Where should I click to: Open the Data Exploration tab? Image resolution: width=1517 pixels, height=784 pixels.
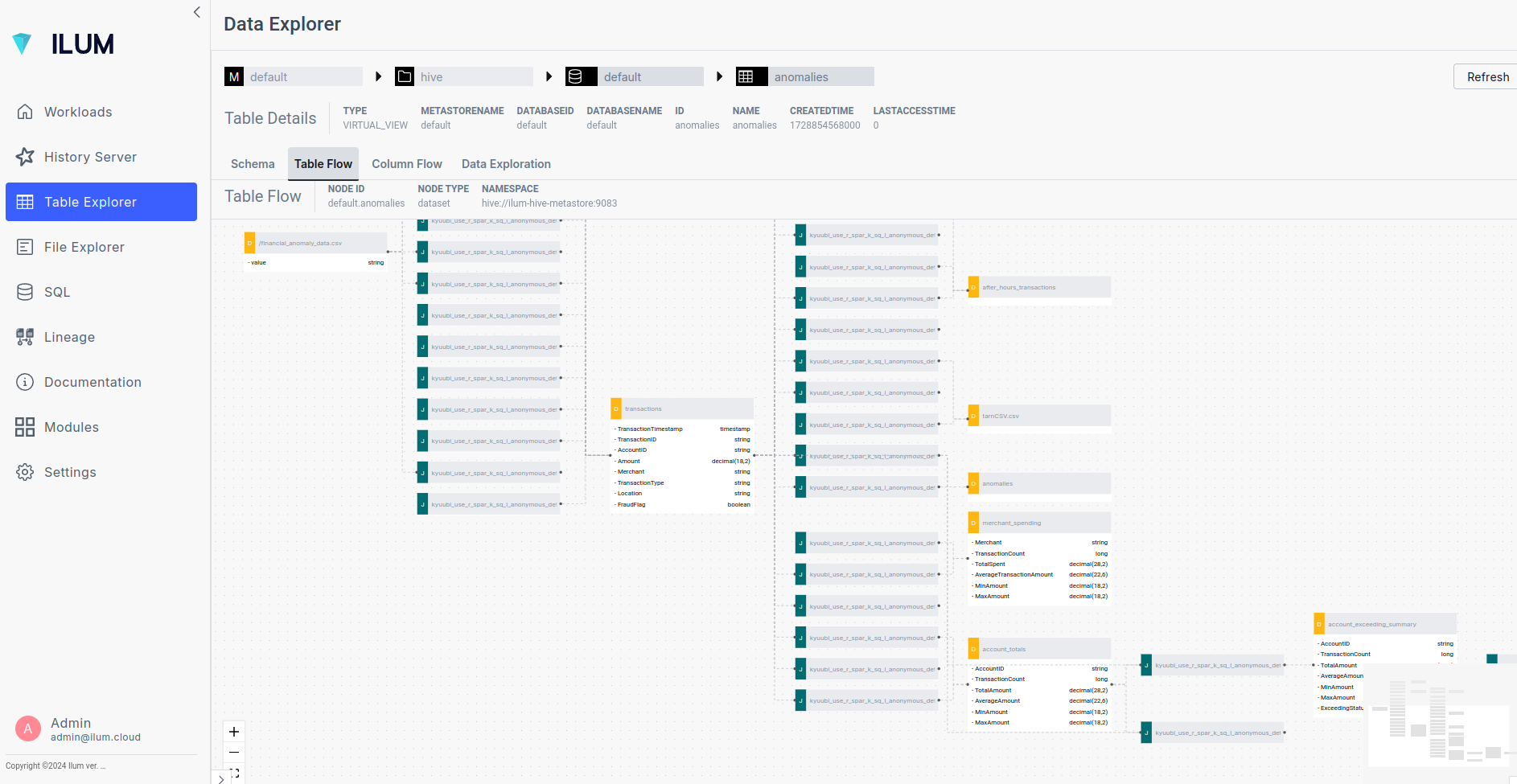click(x=506, y=164)
